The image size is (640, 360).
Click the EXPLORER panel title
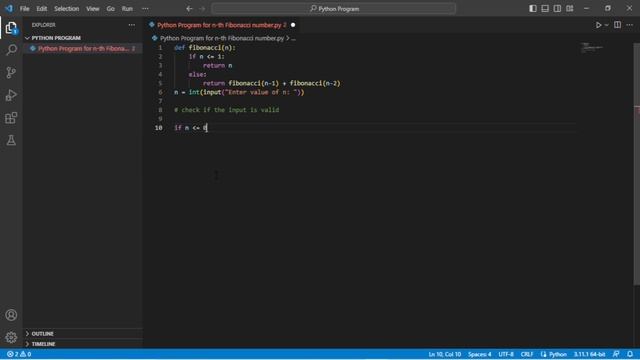(x=44, y=25)
